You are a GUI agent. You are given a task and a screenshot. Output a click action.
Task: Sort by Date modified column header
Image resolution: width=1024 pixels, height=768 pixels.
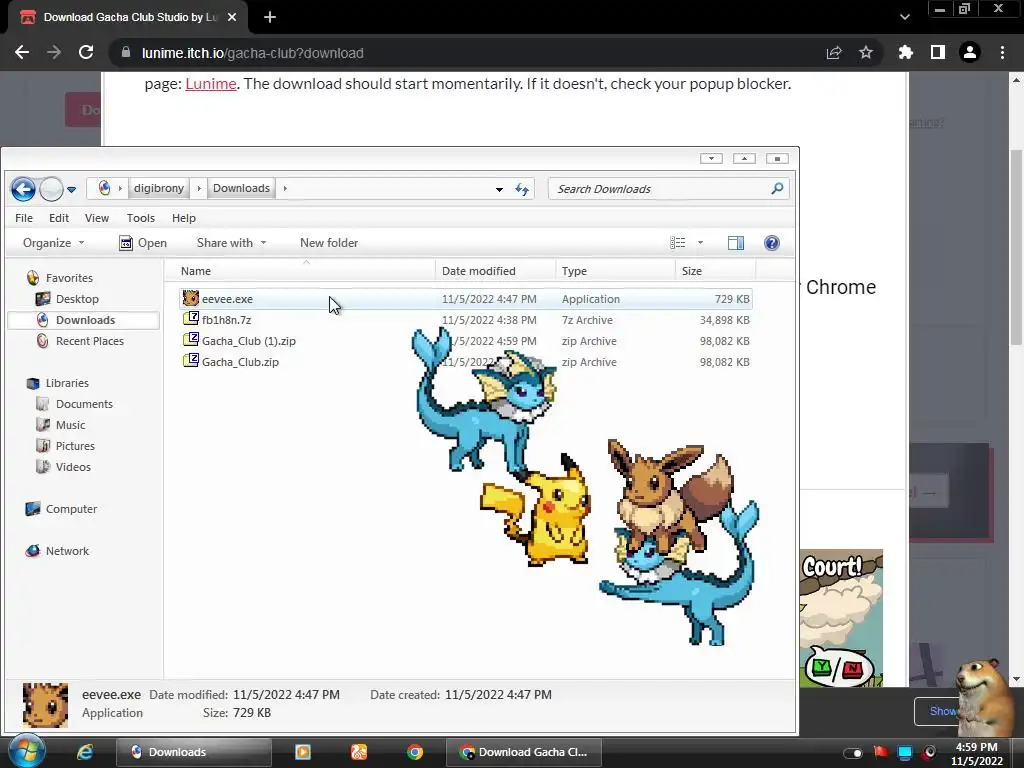496,271
